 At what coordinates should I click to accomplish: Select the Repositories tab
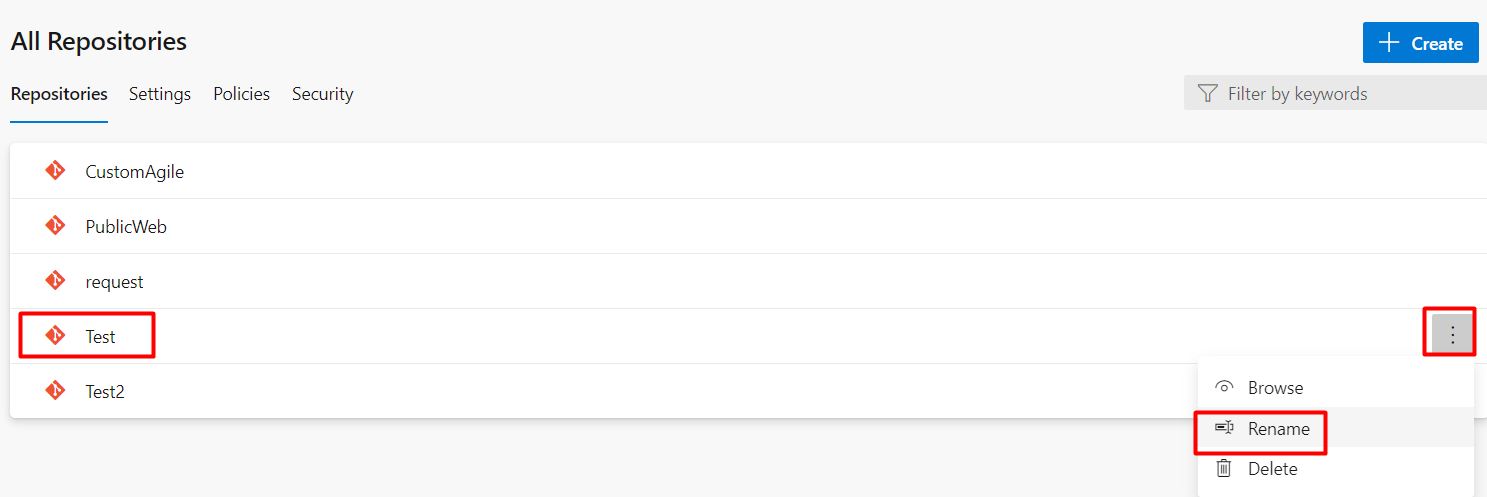click(x=59, y=94)
